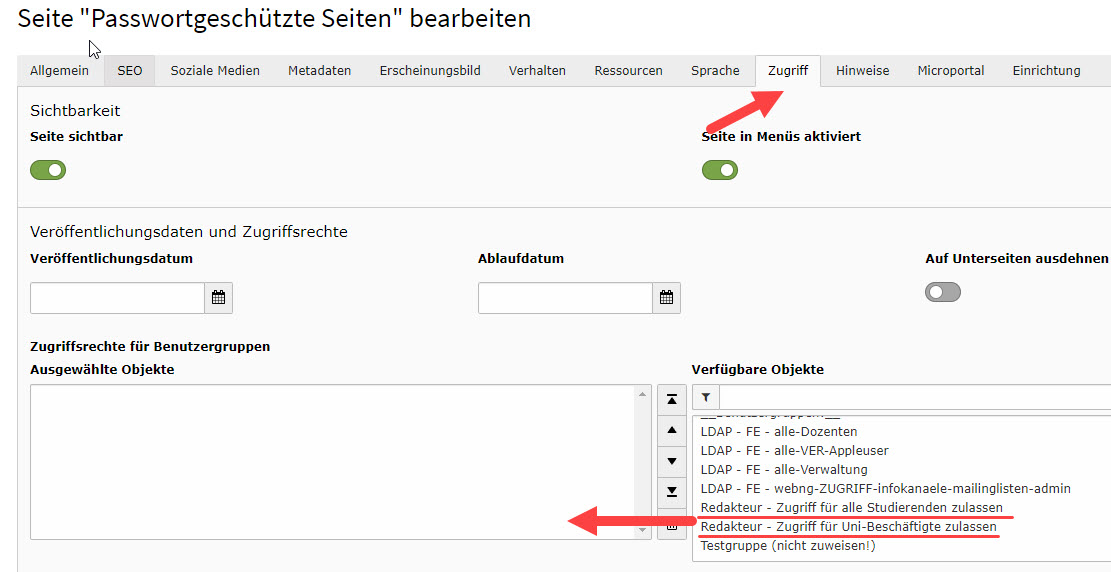
Task: Choose "Redakteur - Zugriff für Uni-Beschäftigte zulassen"
Action: click(x=848, y=527)
